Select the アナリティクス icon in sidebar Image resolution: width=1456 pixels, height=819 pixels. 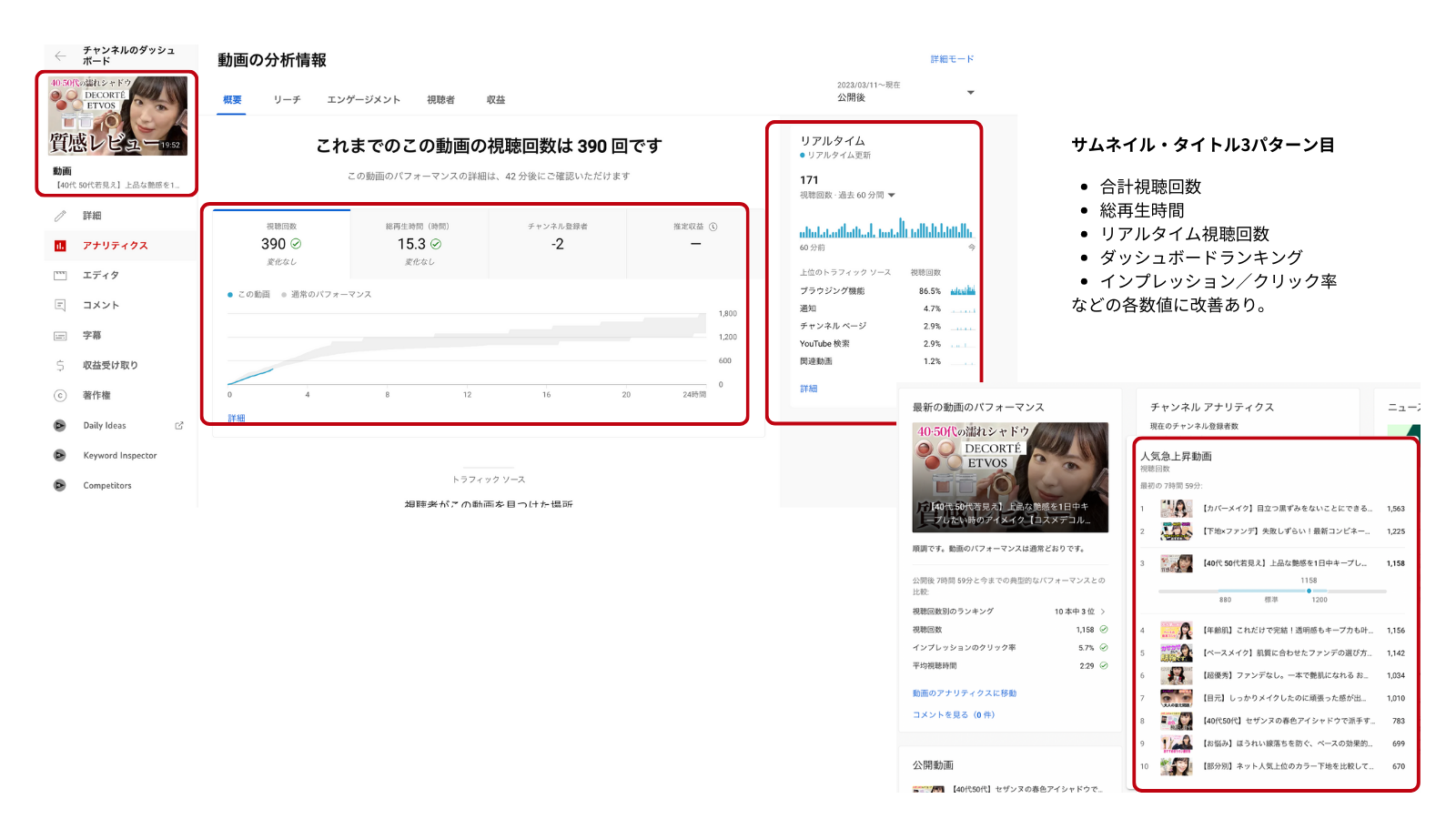(x=60, y=246)
